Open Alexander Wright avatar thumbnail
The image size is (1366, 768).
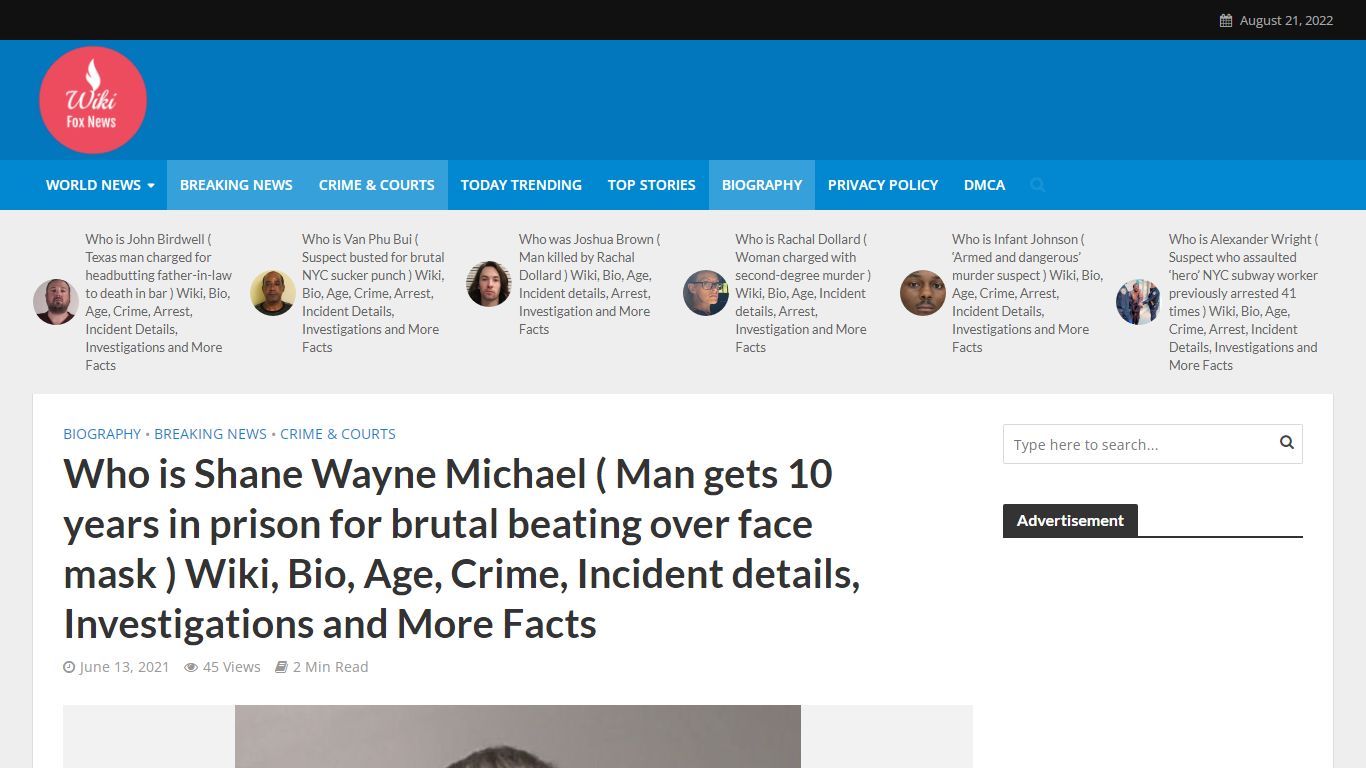click(1138, 302)
